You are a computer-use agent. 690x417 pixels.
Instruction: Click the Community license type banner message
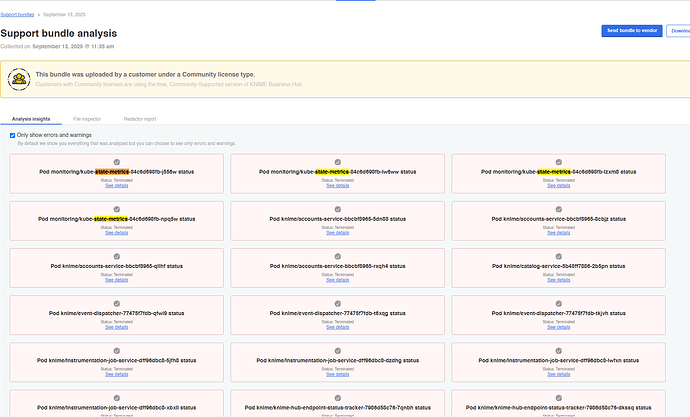(x=145, y=74)
